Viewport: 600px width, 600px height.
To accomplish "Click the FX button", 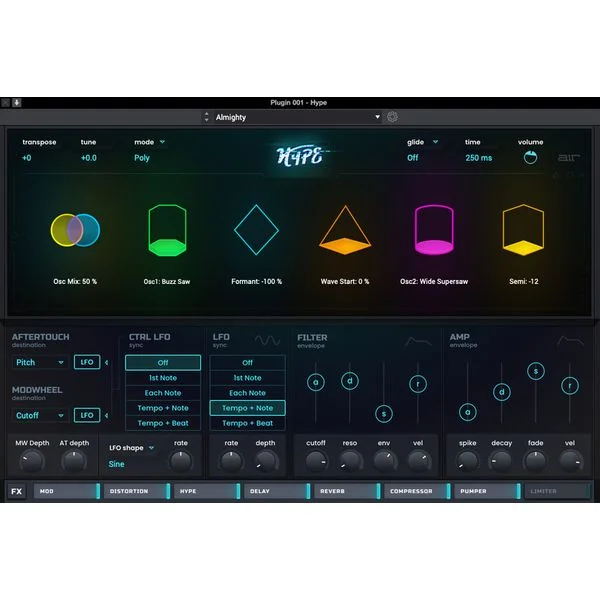I will (x=16, y=491).
